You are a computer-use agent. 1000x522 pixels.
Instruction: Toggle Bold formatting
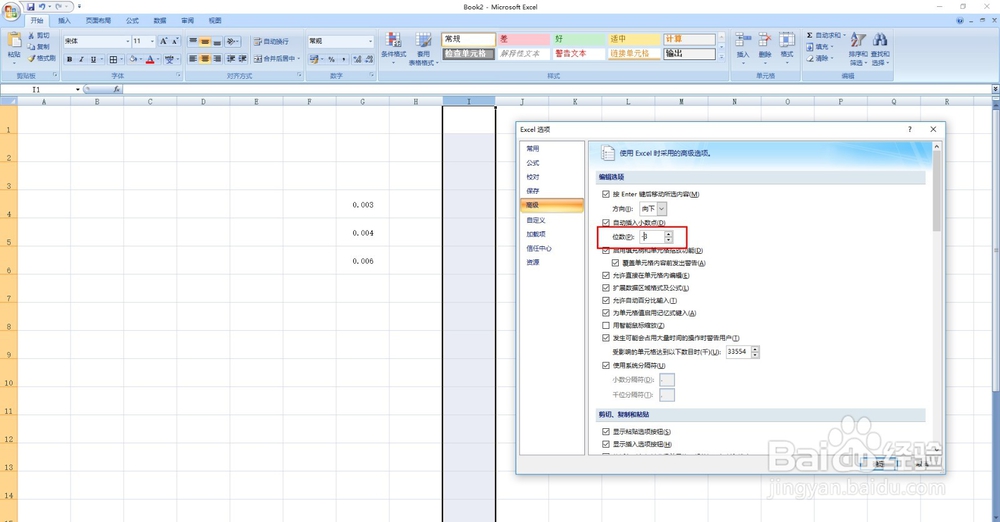click(70, 59)
